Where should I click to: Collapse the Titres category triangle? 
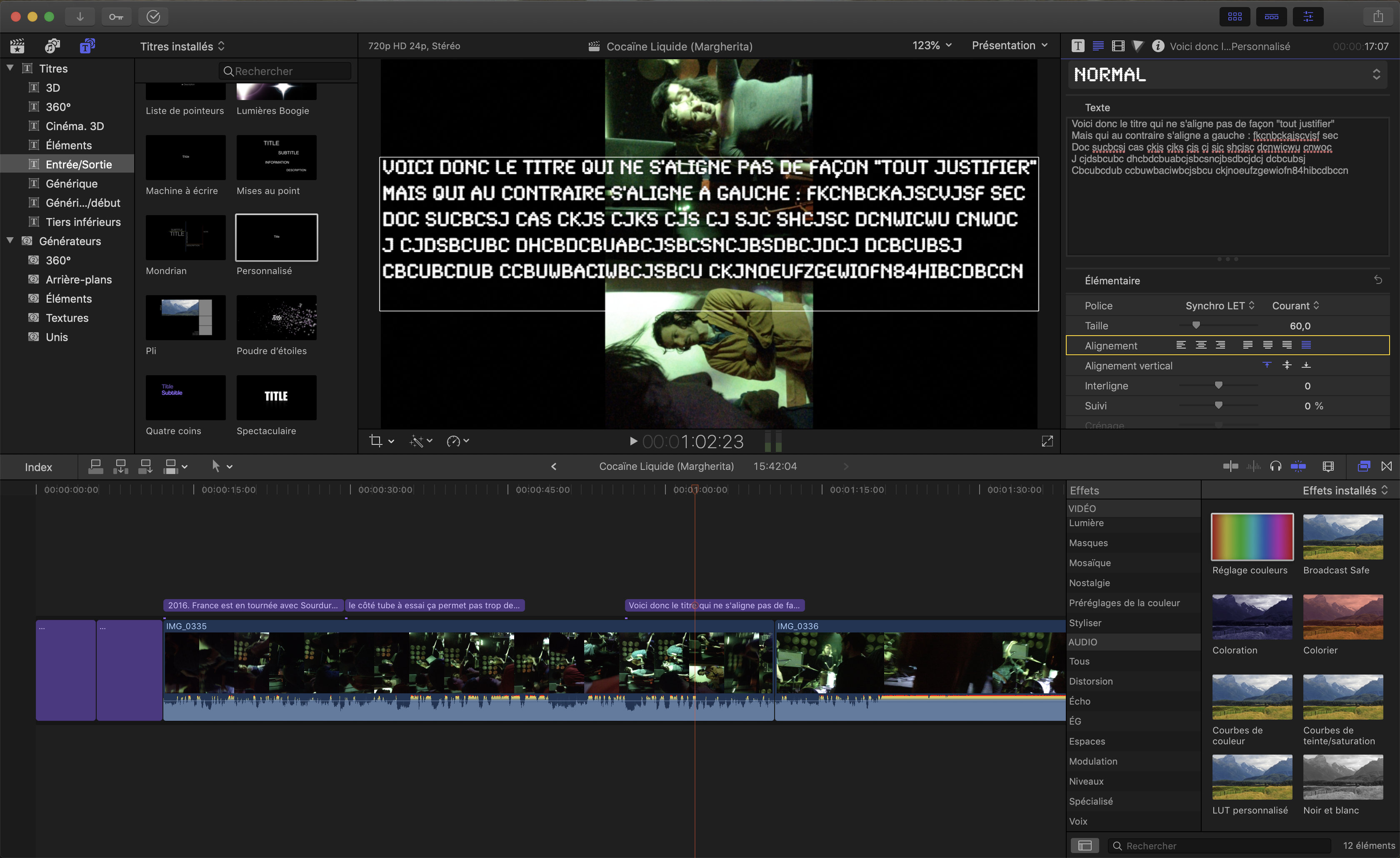[10, 68]
